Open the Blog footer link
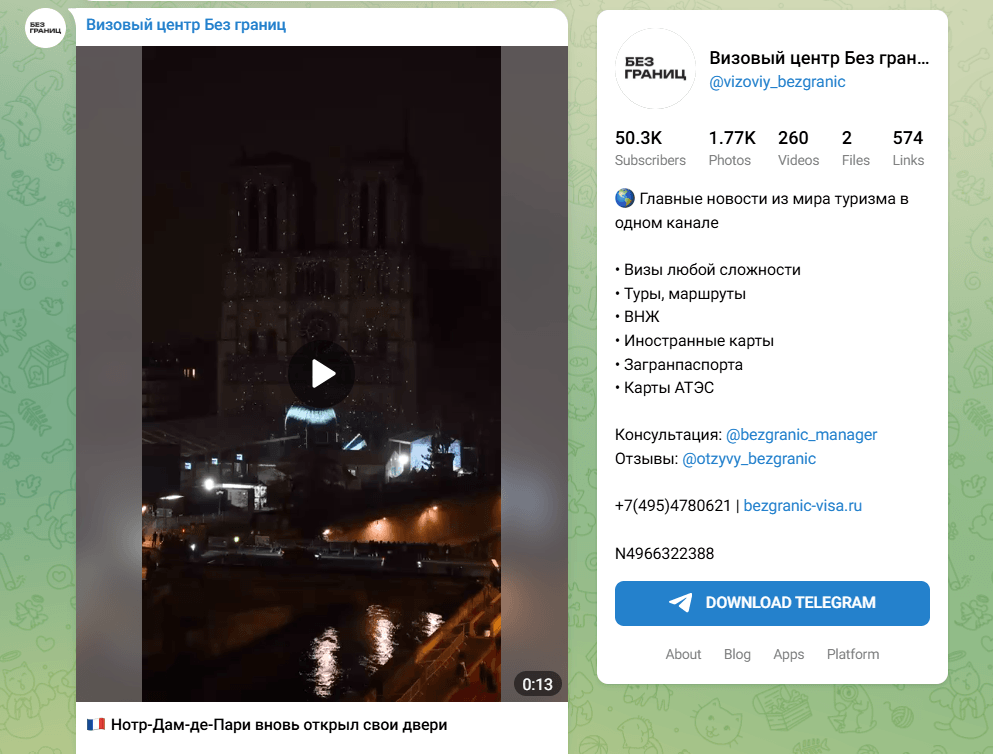 (x=737, y=654)
